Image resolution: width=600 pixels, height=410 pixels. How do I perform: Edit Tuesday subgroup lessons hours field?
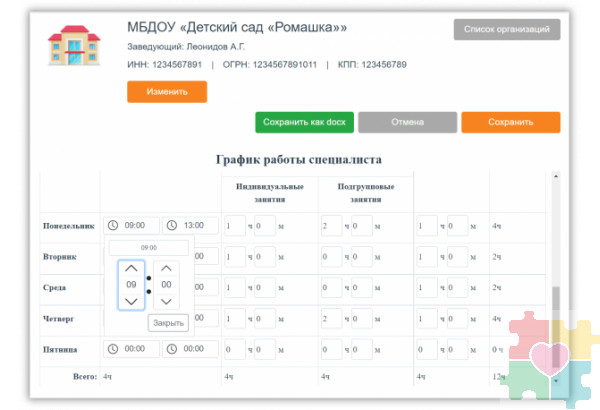[x=331, y=256]
